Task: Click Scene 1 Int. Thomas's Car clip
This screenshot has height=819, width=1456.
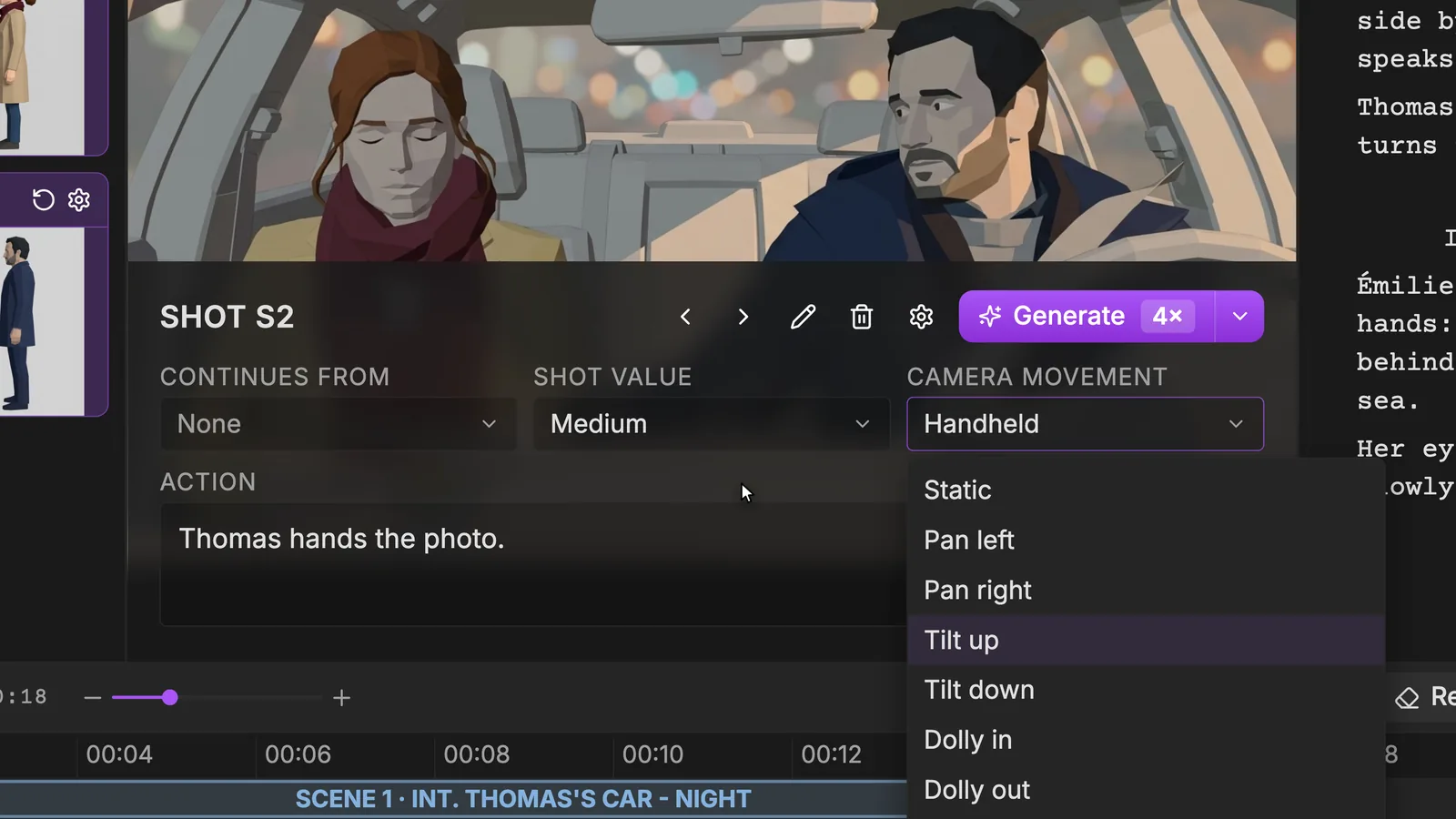Action: point(453,799)
